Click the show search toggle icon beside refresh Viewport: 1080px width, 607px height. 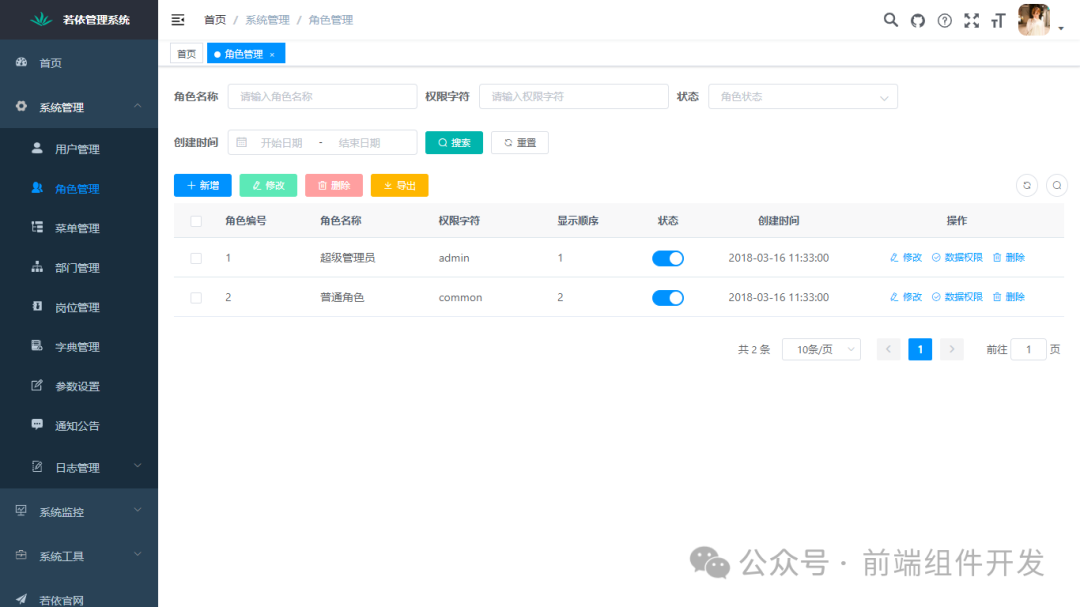[1056, 185]
